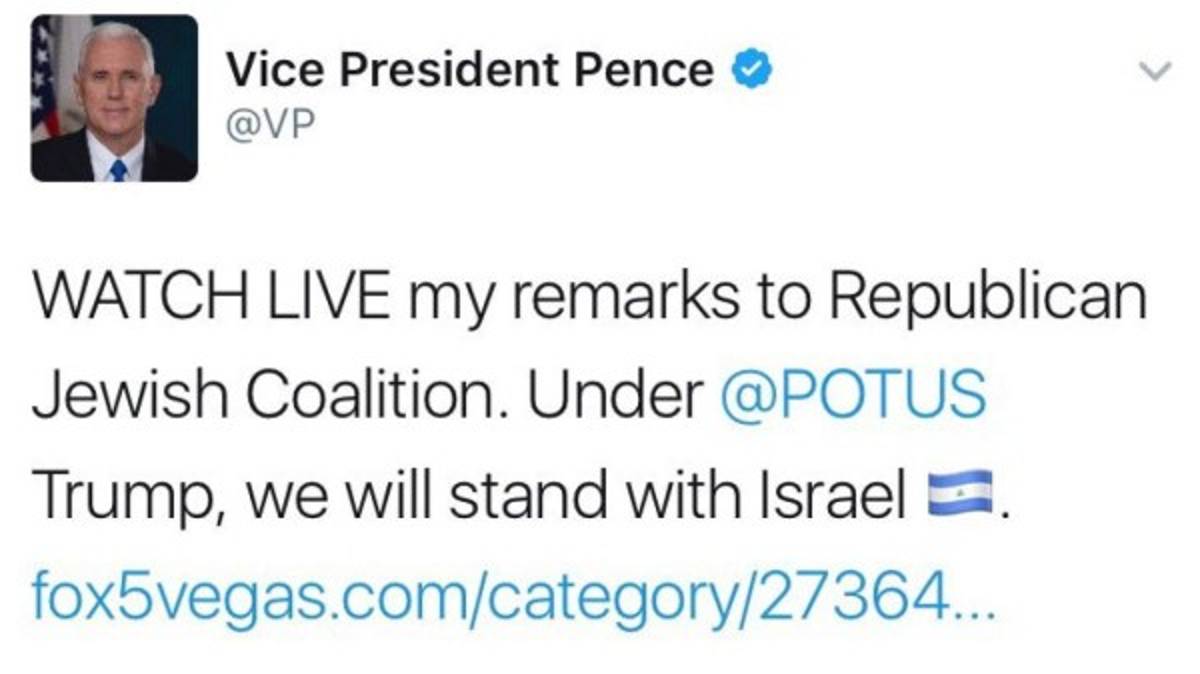The height and width of the screenshot is (674, 1200).
Task: Click the Vice President Pence display name
Action: 469,70
